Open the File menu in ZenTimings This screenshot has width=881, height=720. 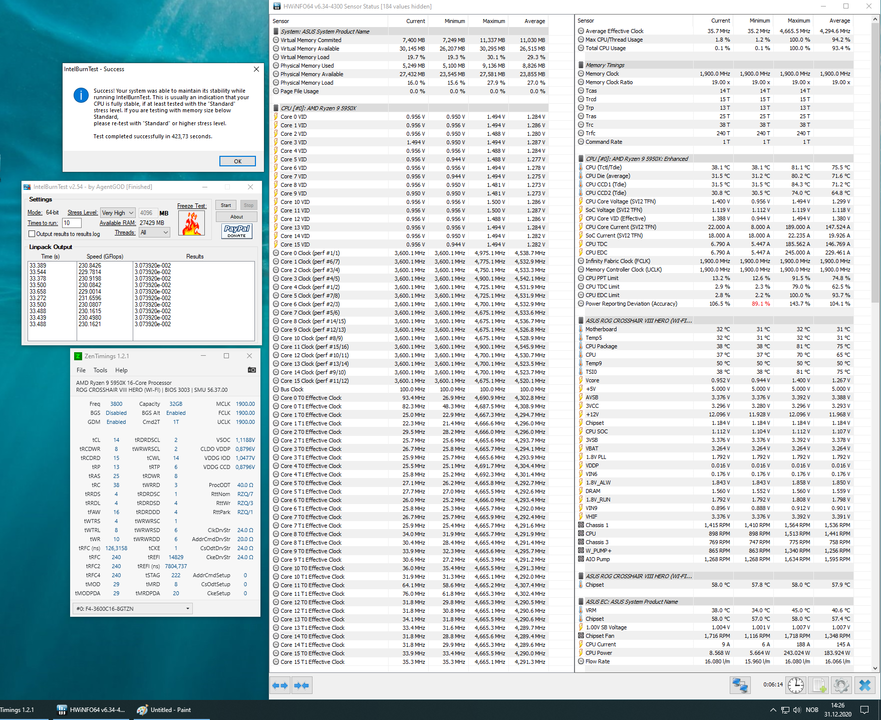click(x=81, y=370)
